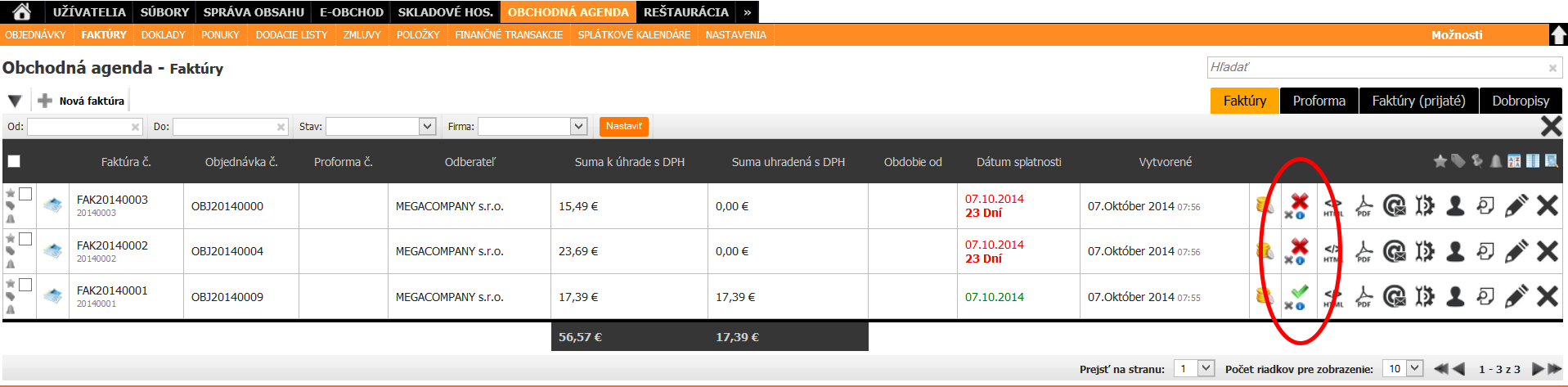Click pencil edit icon for FAK20140002
Image resolution: width=1568 pixels, height=387 pixels.
click(1516, 251)
